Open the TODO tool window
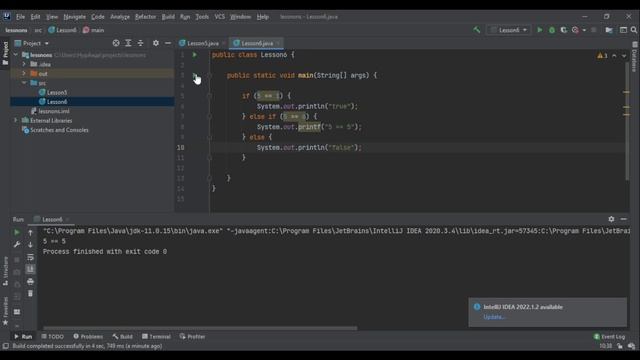The width and height of the screenshot is (640, 360). point(53,336)
